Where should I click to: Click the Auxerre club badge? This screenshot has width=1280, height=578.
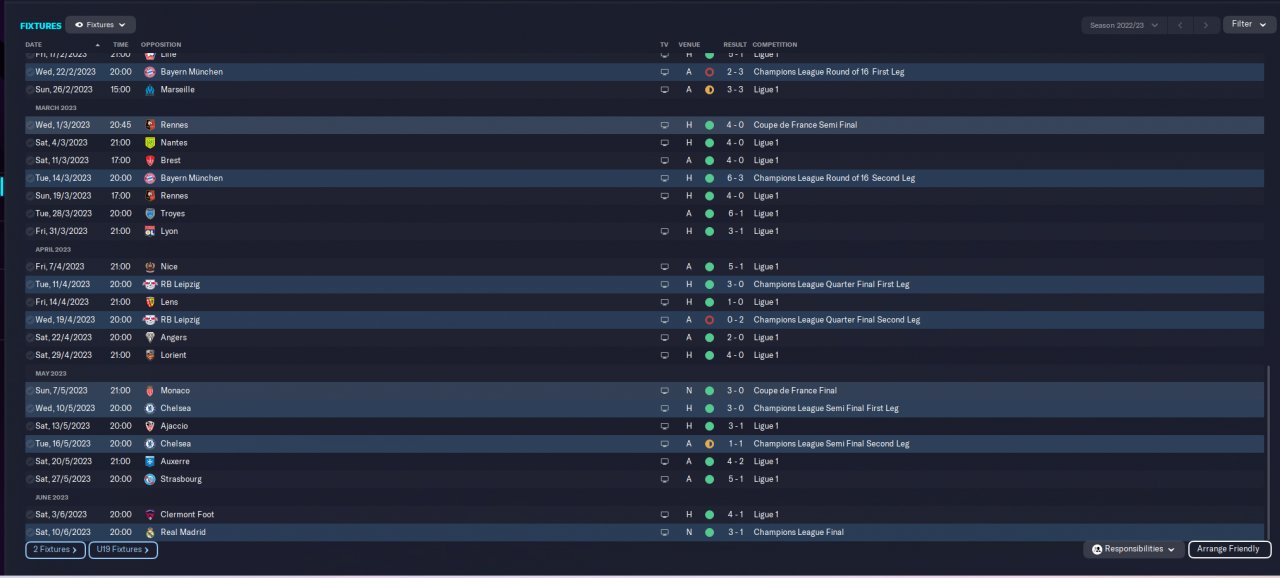click(x=150, y=461)
